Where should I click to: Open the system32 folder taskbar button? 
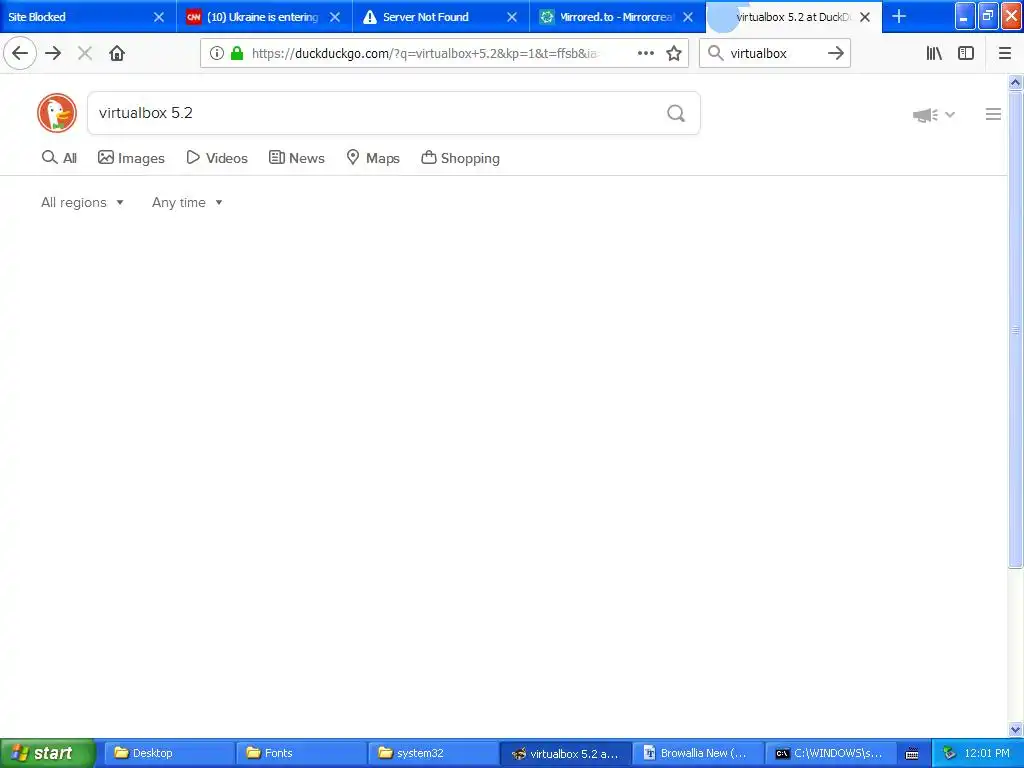click(432, 753)
